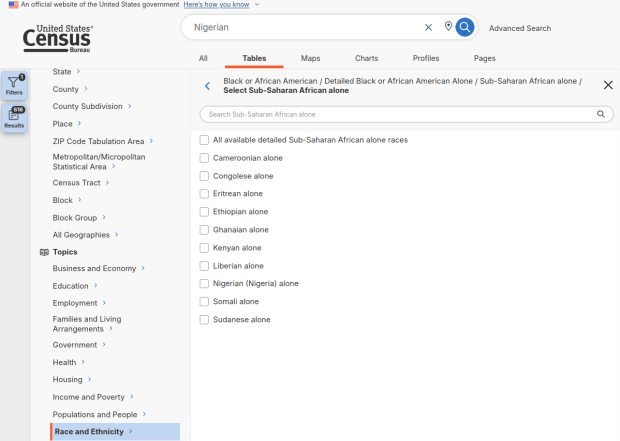Expand Income and Poverty topic
The height and width of the screenshot is (441, 620).
tap(93, 397)
